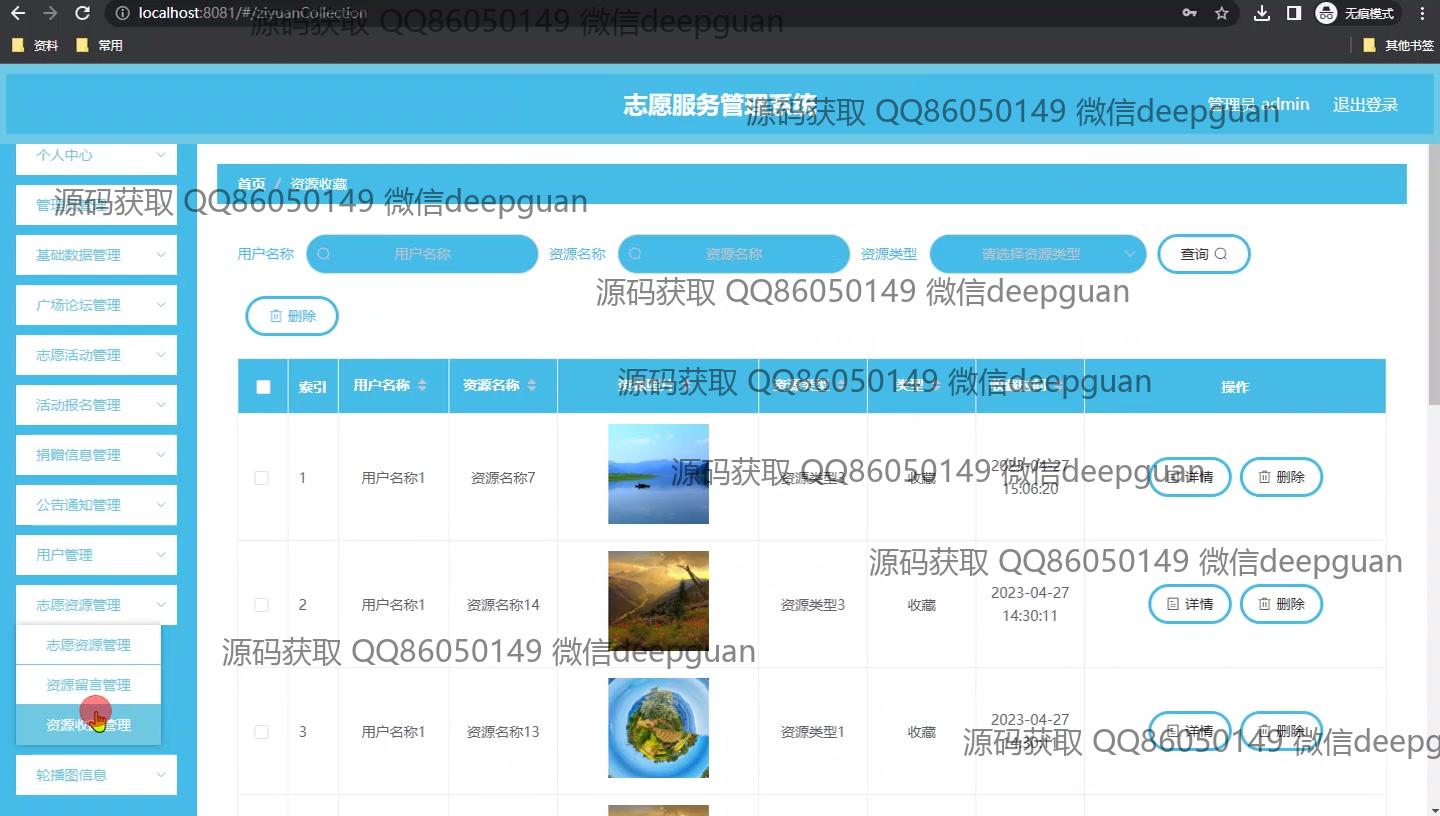Viewport: 1440px width, 816px height.
Task: Focus the 用户名称 search field
Action: (422, 254)
